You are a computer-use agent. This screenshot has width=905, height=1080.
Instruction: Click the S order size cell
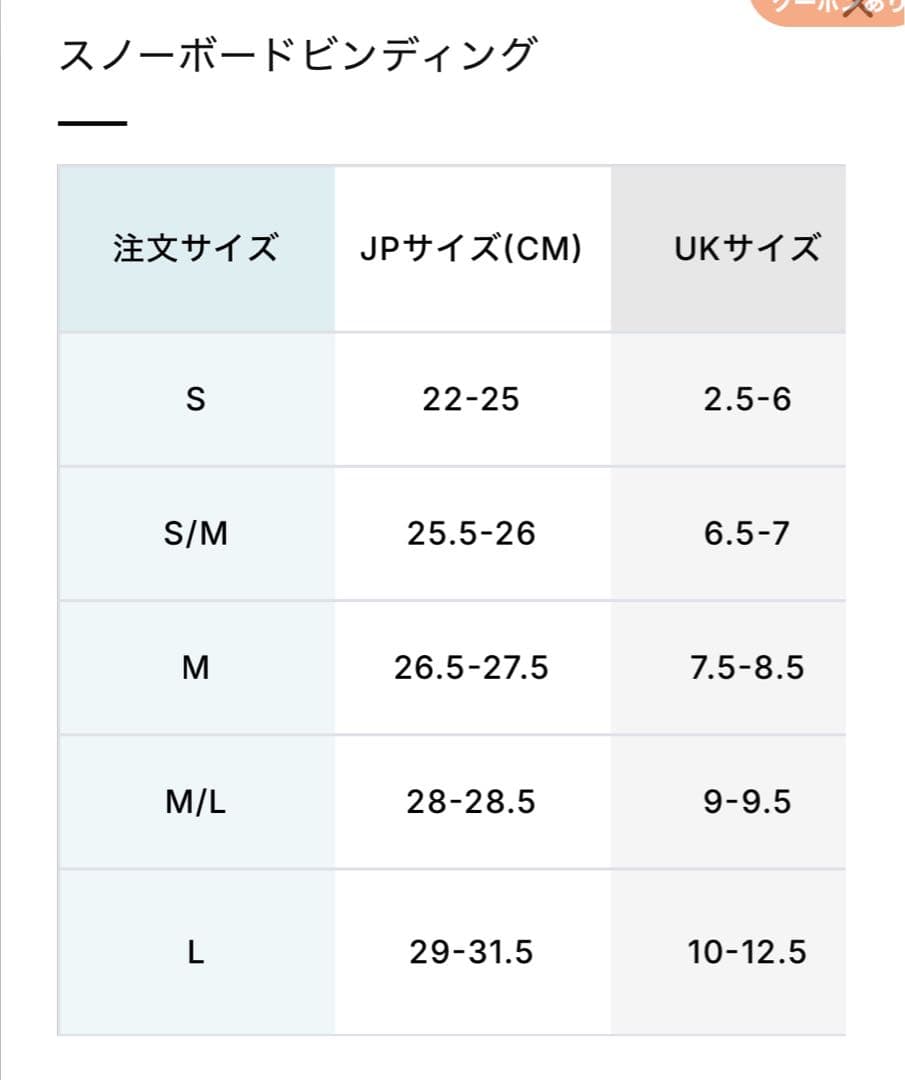(196, 400)
